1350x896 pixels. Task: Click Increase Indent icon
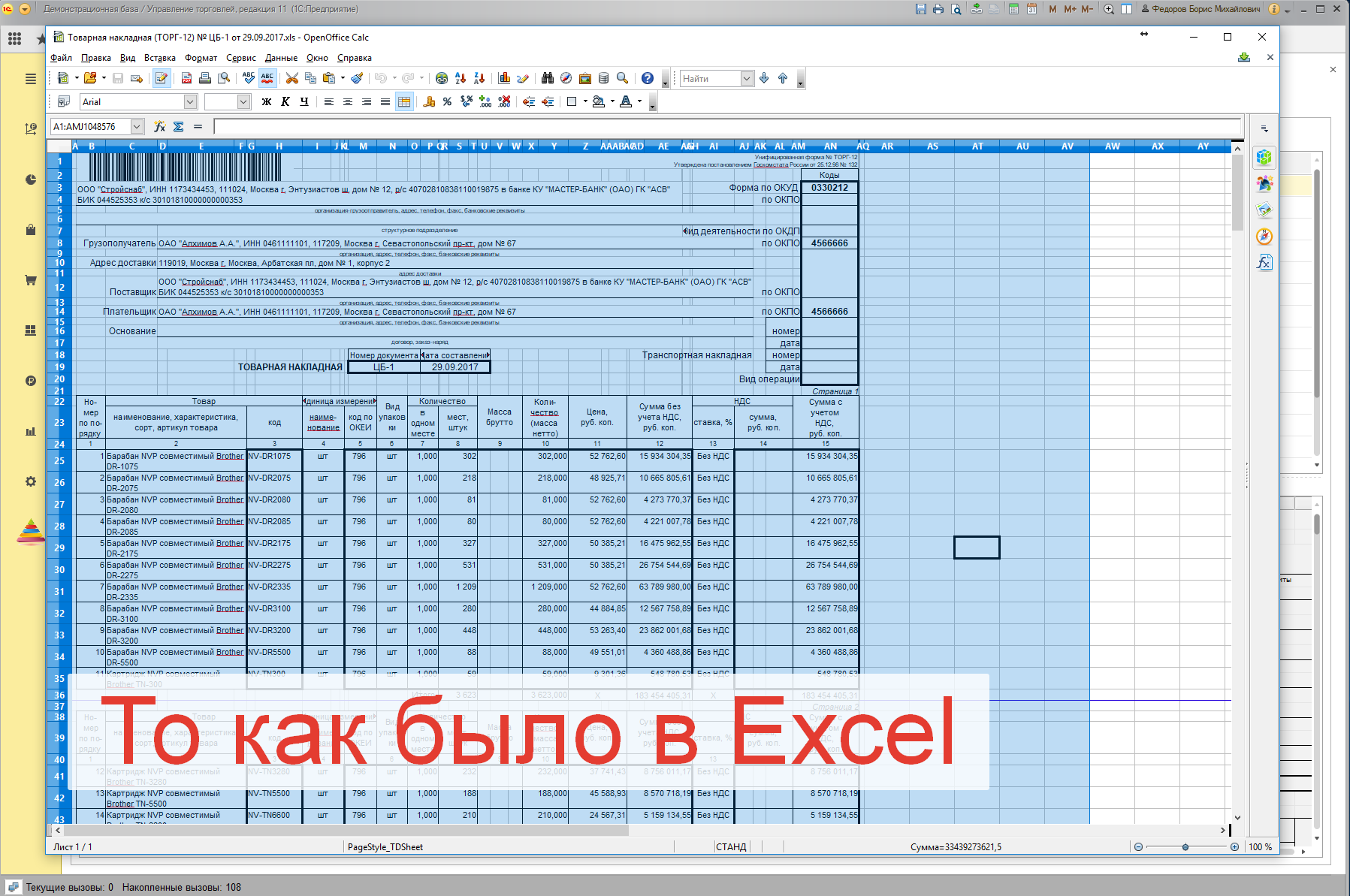click(548, 101)
